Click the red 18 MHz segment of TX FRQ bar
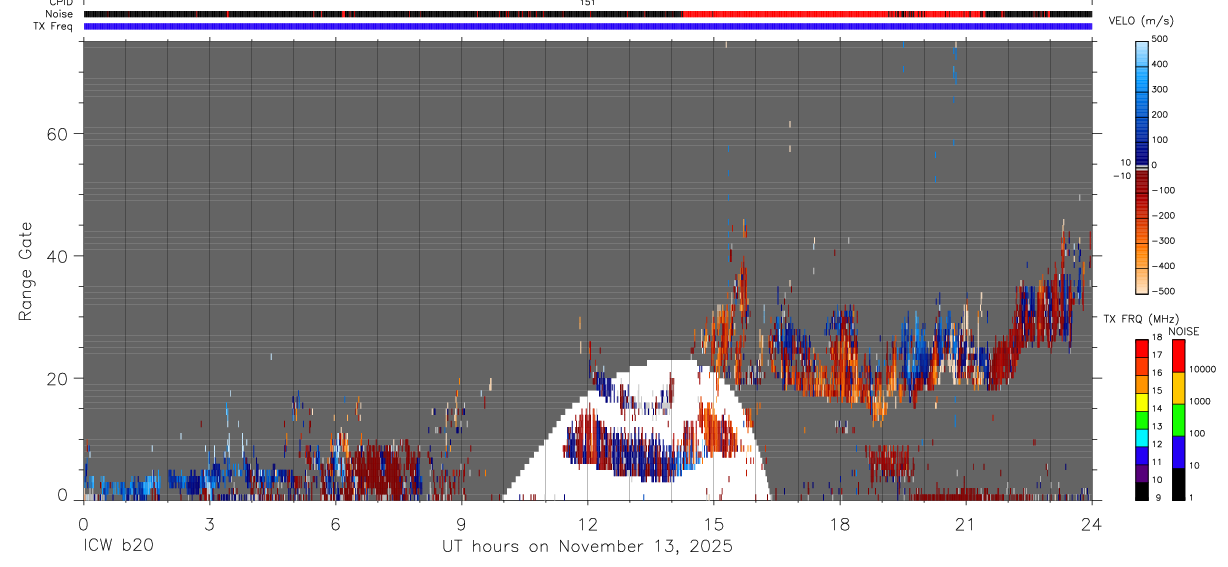This screenshot has height=567, width=1228. tap(1142, 348)
